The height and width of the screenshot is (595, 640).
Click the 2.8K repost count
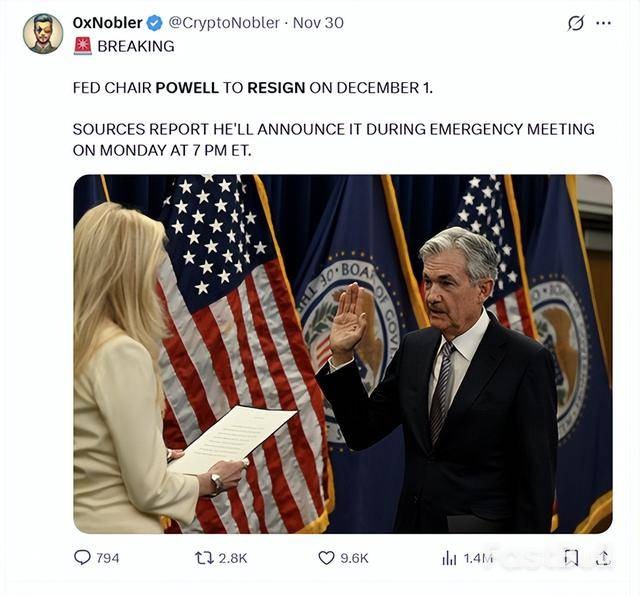[x=233, y=558]
